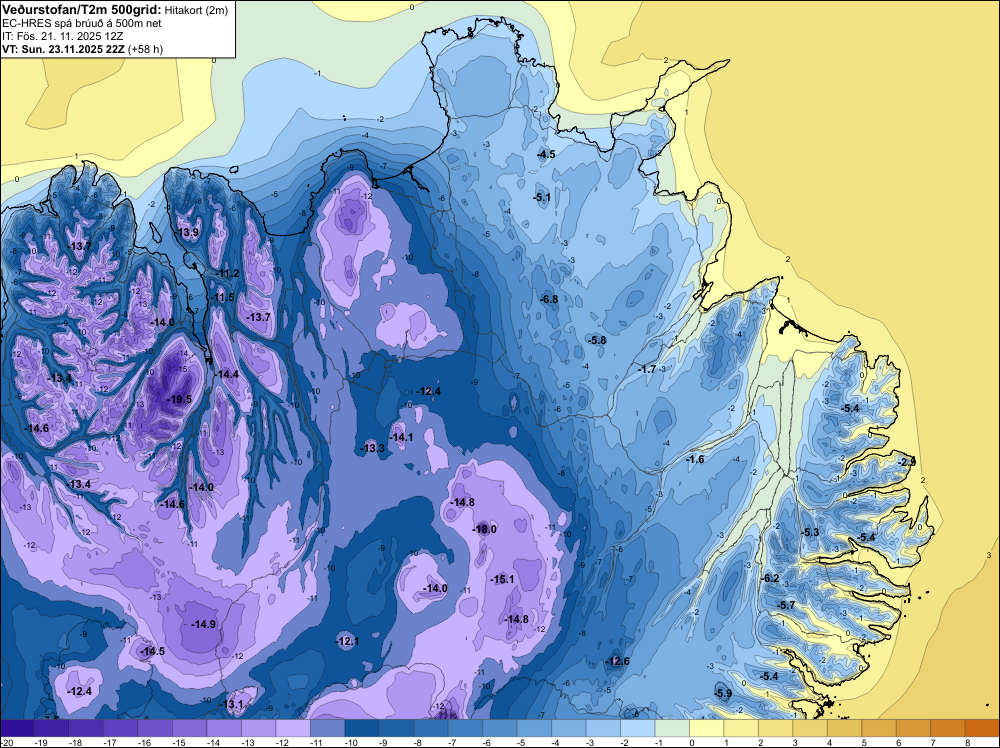The height and width of the screenshot is (748, 1000).
Task: Click the '-5.7' temperature label
Action: [786, 605]
